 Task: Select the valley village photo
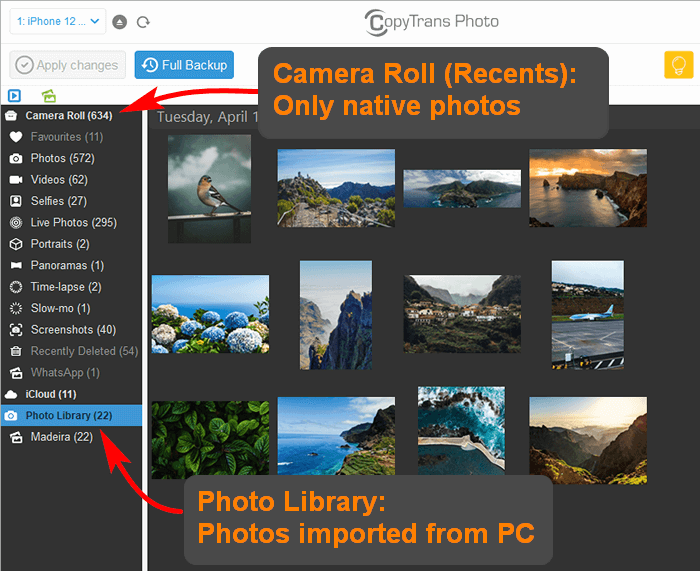click(462, 314)
